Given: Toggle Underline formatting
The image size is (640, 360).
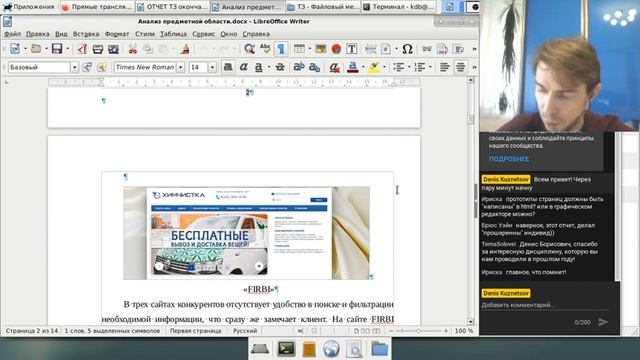Looking at the screenshot, I should 259,67.
